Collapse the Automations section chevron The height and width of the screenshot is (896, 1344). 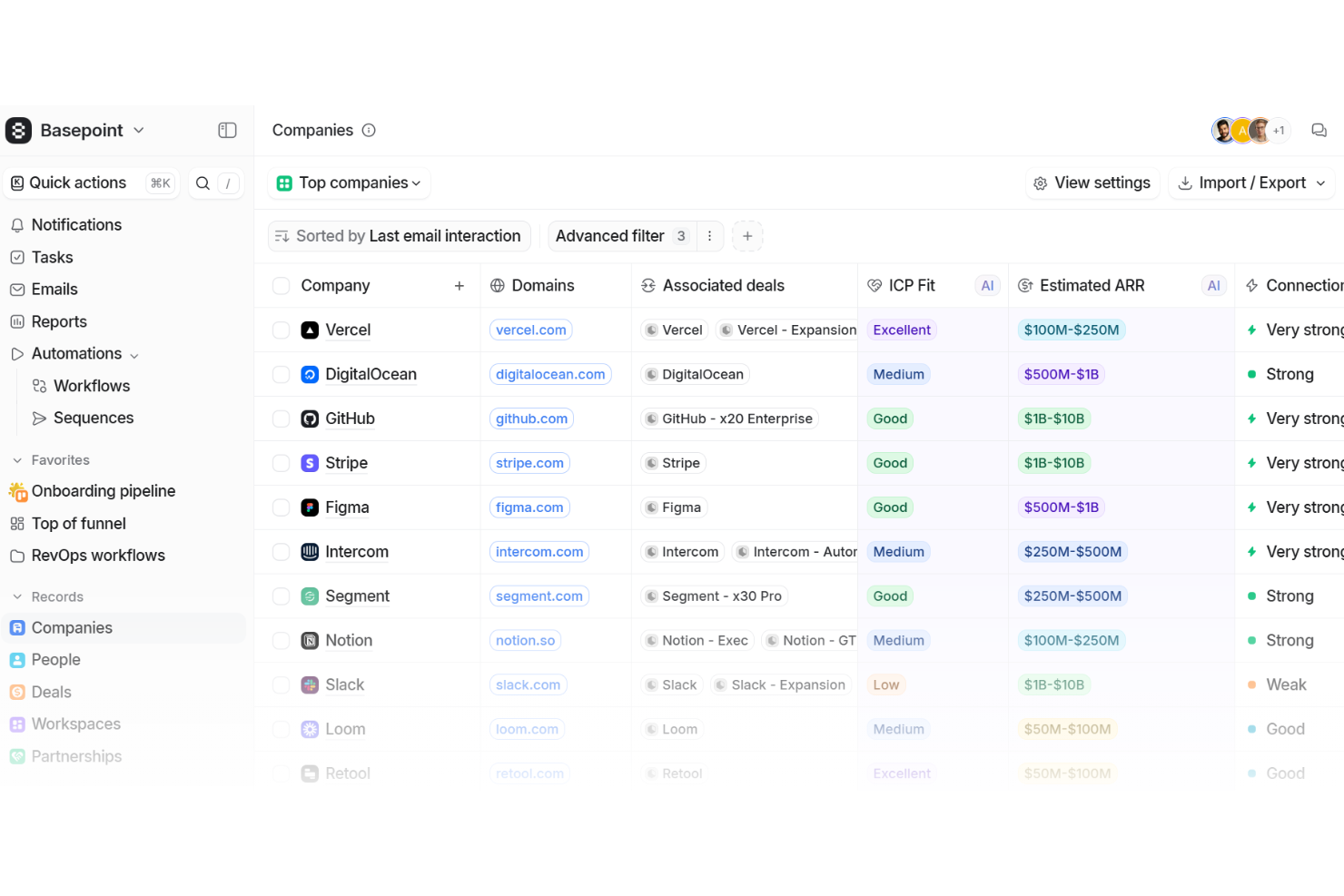click(133, 354)
